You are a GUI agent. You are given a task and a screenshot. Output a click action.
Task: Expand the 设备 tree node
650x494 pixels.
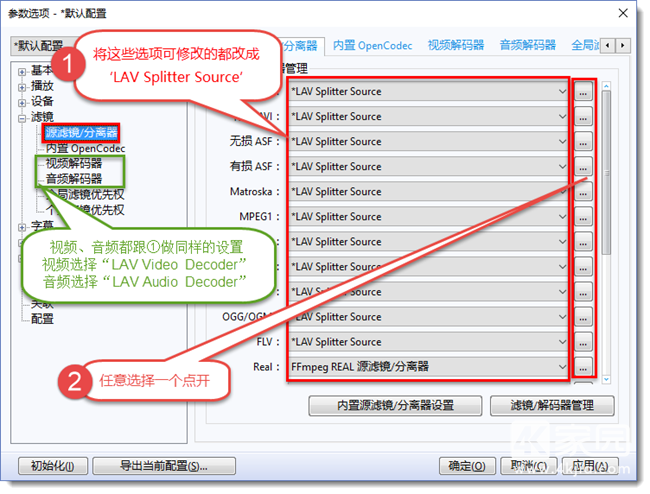tap(22, 102)
